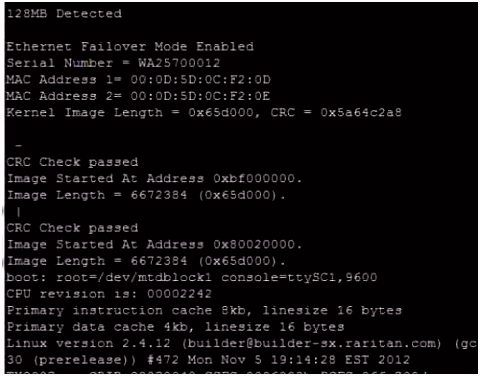Click MAC Address 2 value 00:0D:5D:0C:F2:0E
The image size is (480, 376).
point(200,96)
